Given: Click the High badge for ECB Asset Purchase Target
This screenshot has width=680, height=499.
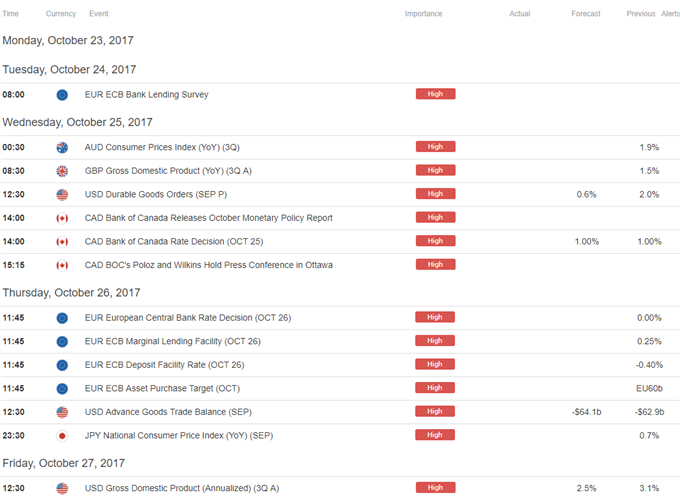Looking at the screenshot, I should click(x=435, y=388).
